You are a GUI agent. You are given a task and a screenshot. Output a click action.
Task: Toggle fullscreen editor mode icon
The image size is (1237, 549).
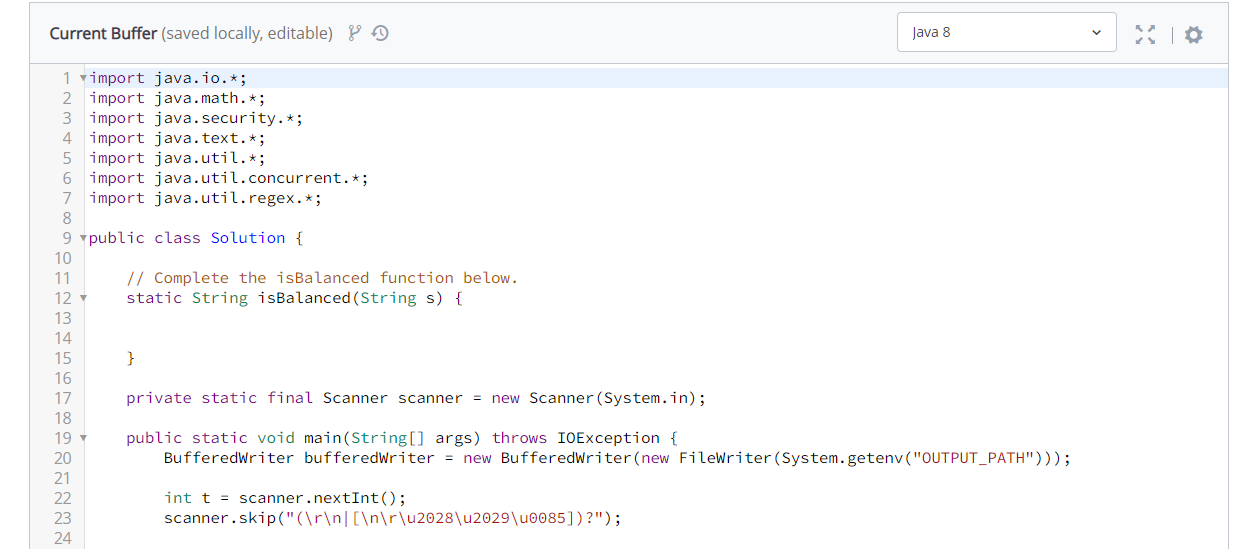click(x=1146, y=34)
